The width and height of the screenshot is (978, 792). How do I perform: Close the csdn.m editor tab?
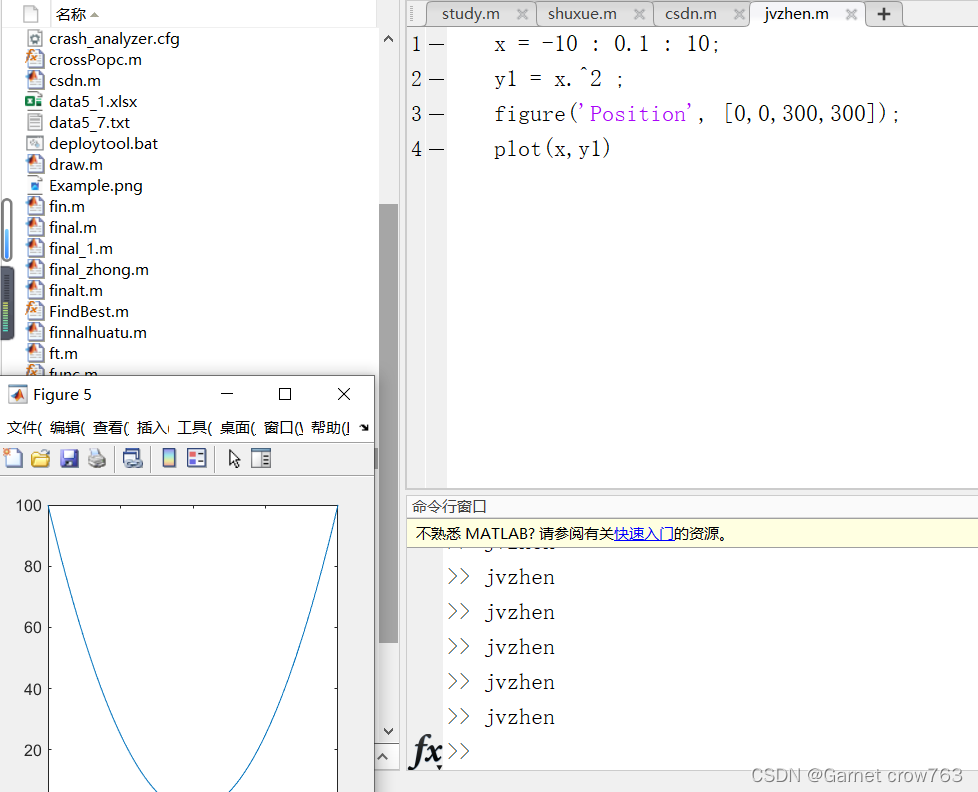[x=739, y=14]
